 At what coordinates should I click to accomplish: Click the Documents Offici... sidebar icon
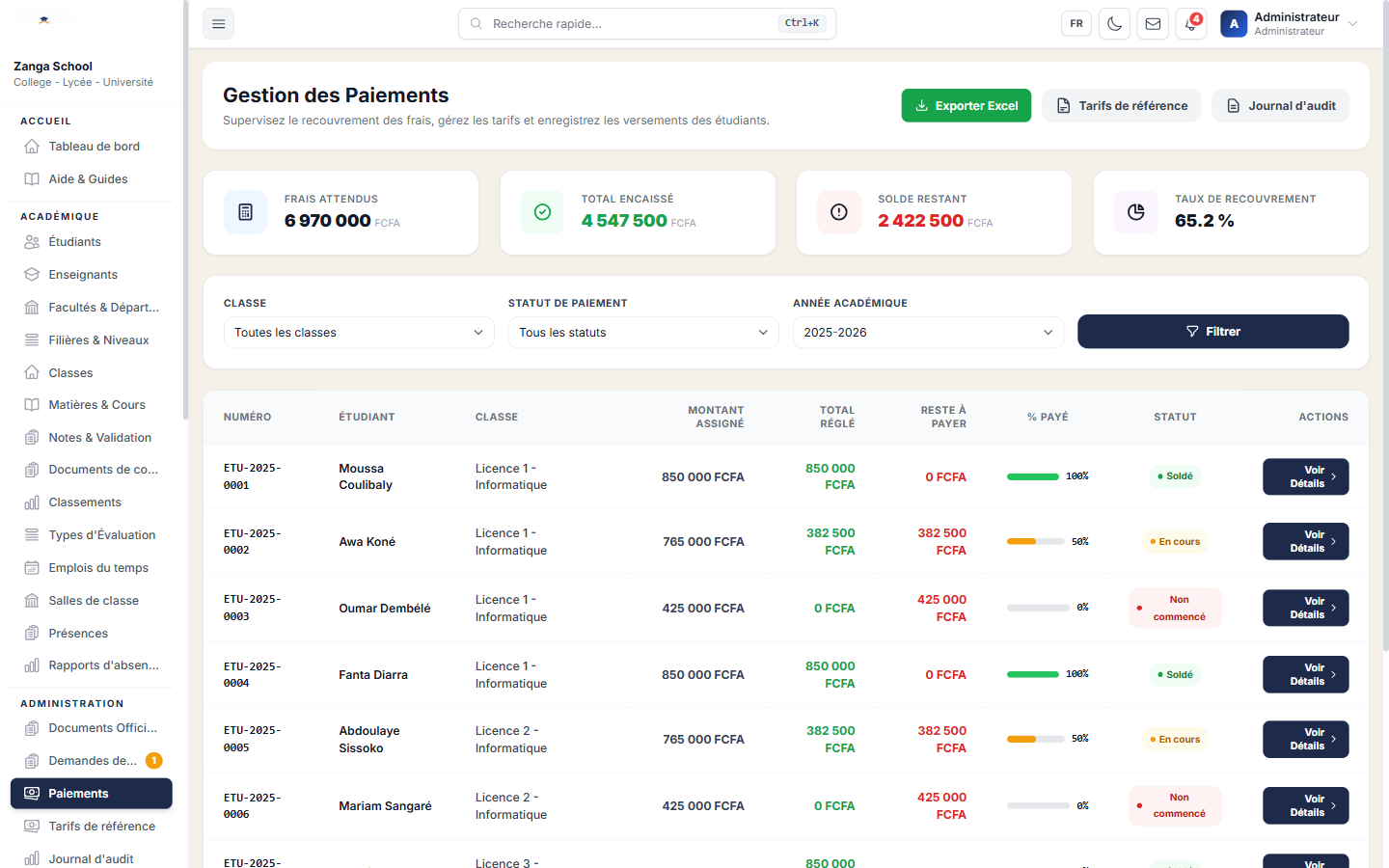tap(32, 728)
